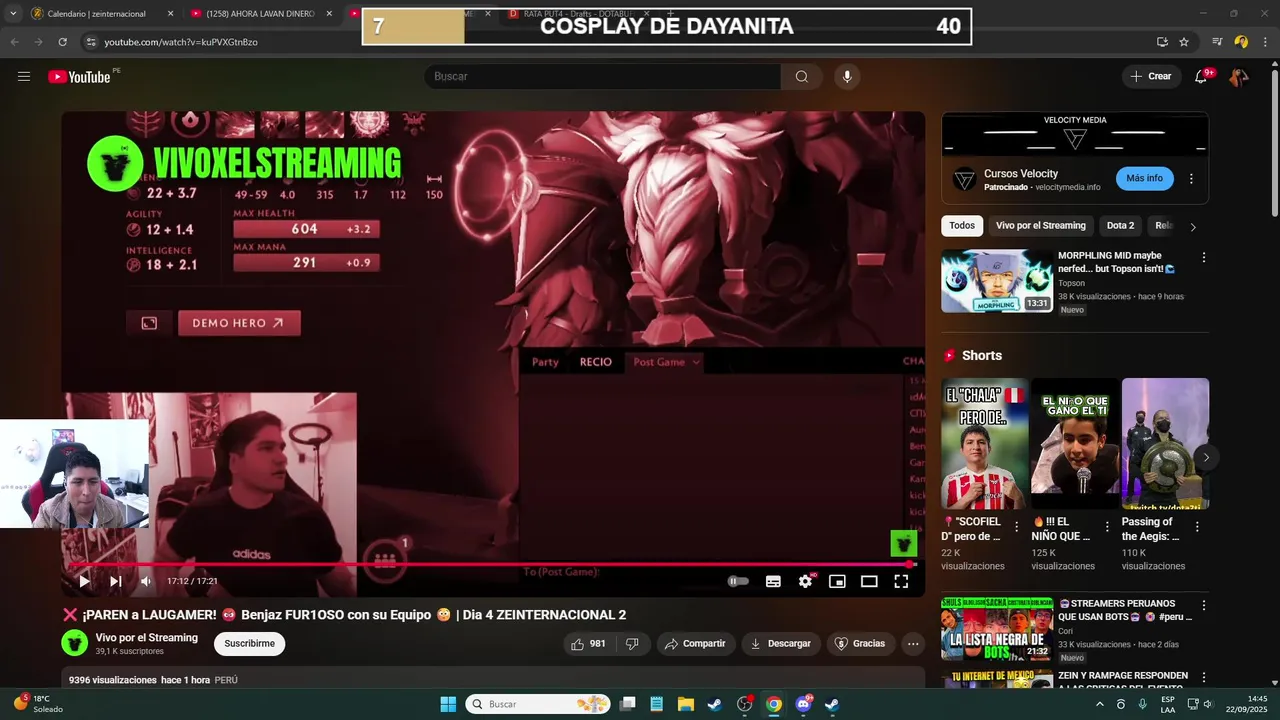Skip to the next video

115,581
